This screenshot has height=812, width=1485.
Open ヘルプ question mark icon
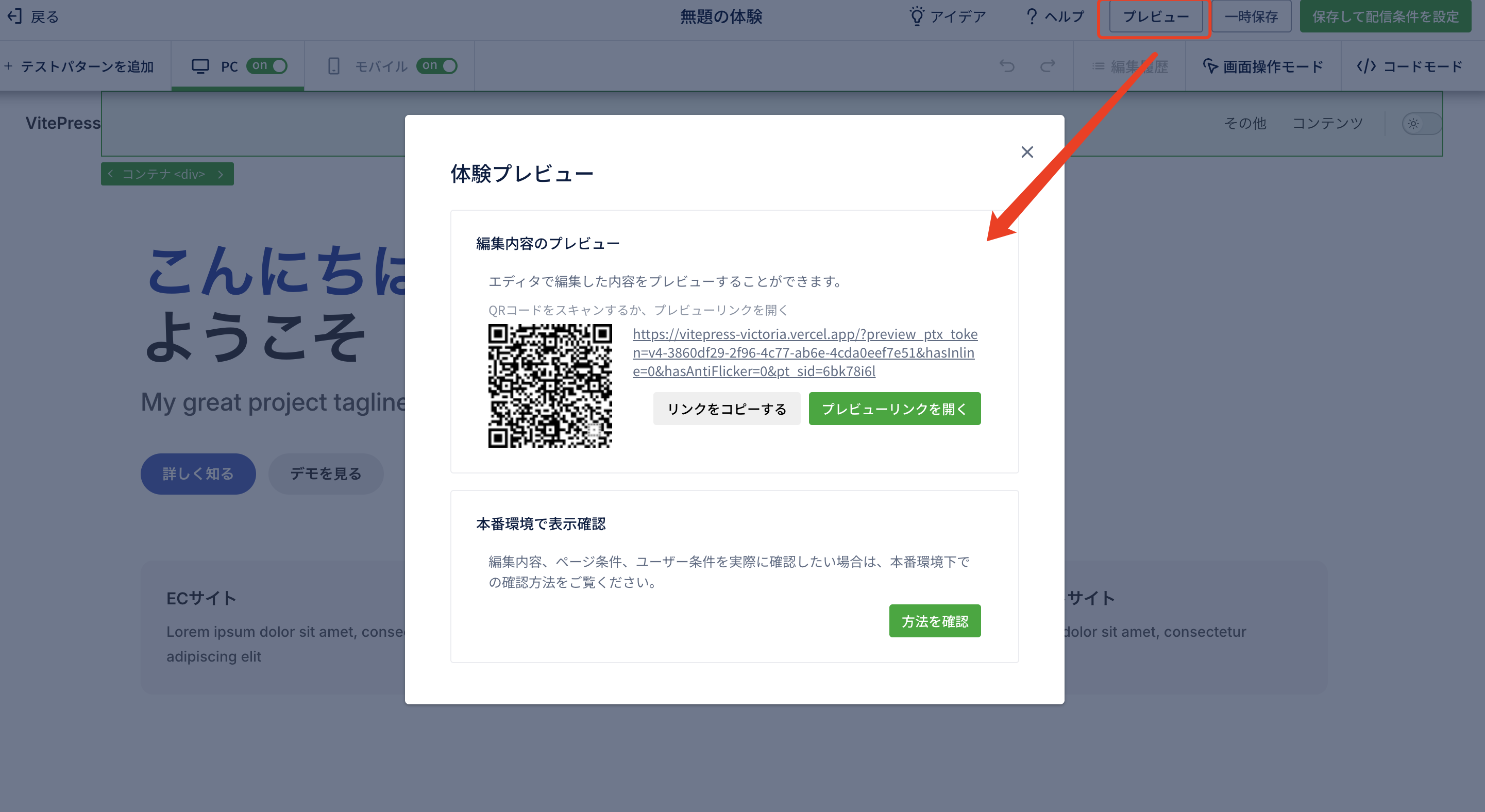pyautogui.click(x=1032, y=16)
